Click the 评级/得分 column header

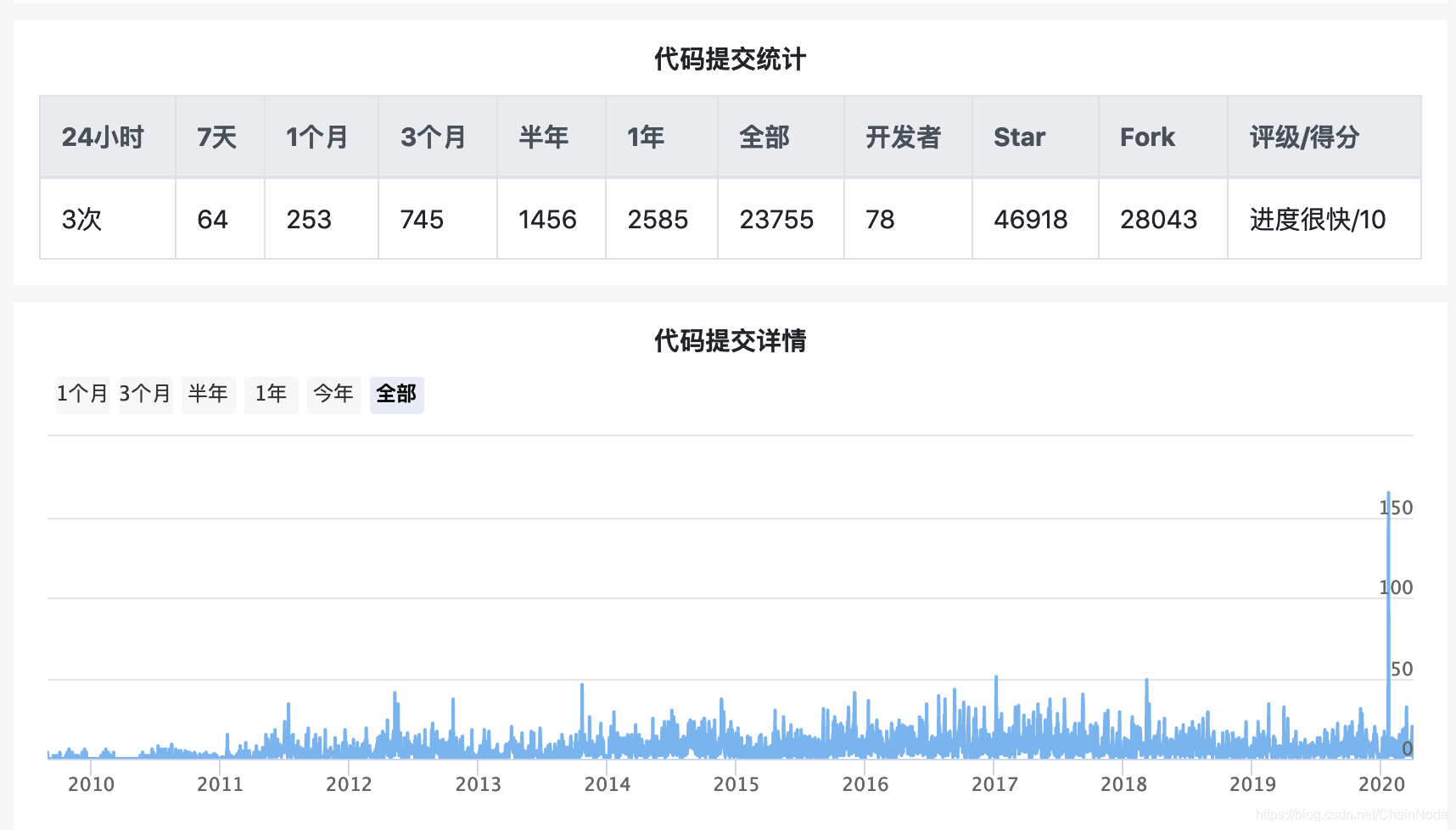click(x=1324, y=137)
